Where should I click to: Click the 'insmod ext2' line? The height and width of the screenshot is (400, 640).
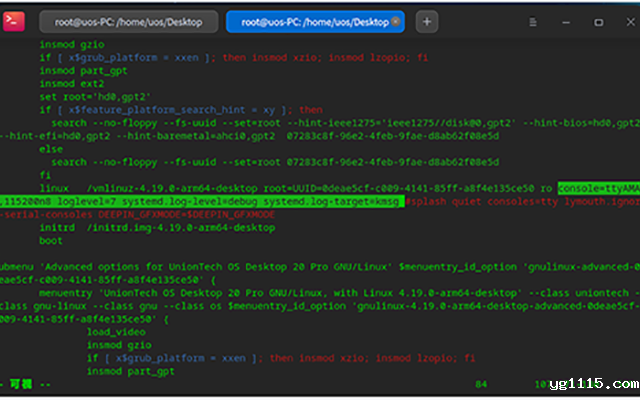pyautogui.click(x=70, y=84)
